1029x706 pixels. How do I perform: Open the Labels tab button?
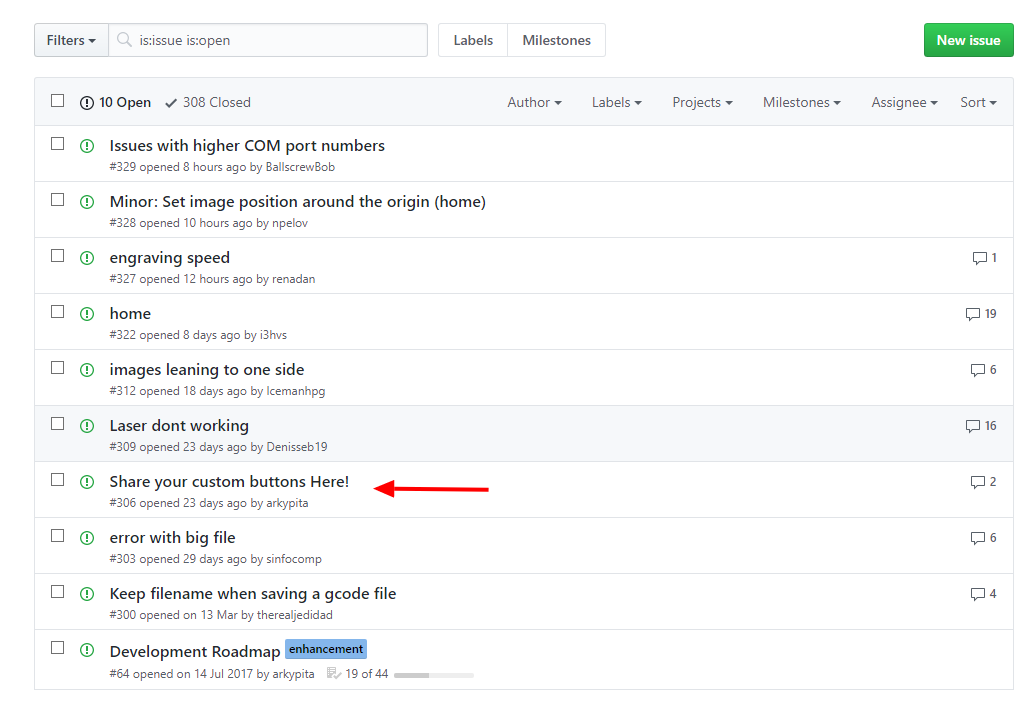pos(473,41)
